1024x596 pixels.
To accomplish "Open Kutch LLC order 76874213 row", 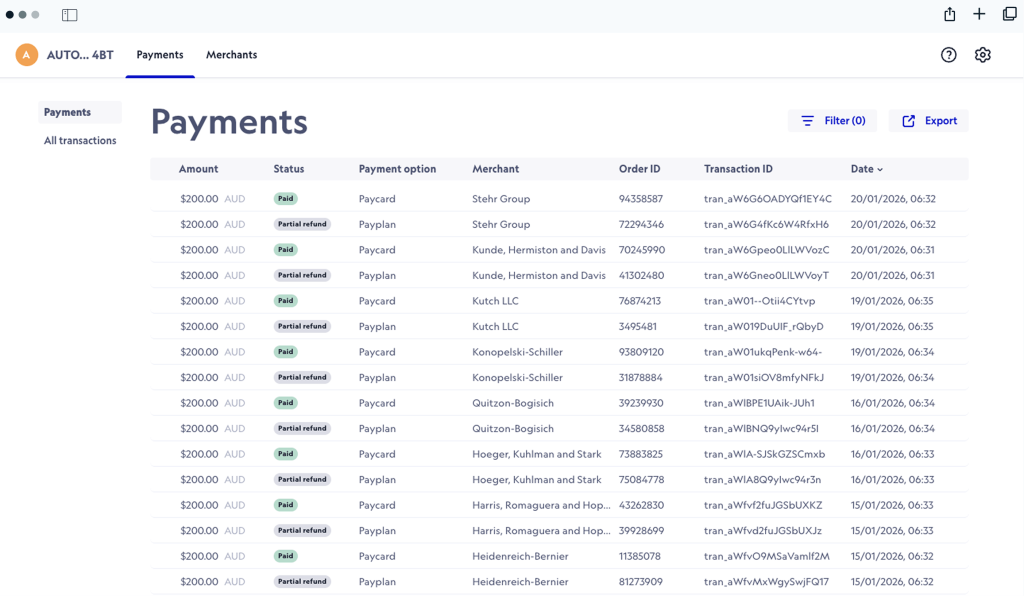I will pyautogui.click(x=639, y=301).
